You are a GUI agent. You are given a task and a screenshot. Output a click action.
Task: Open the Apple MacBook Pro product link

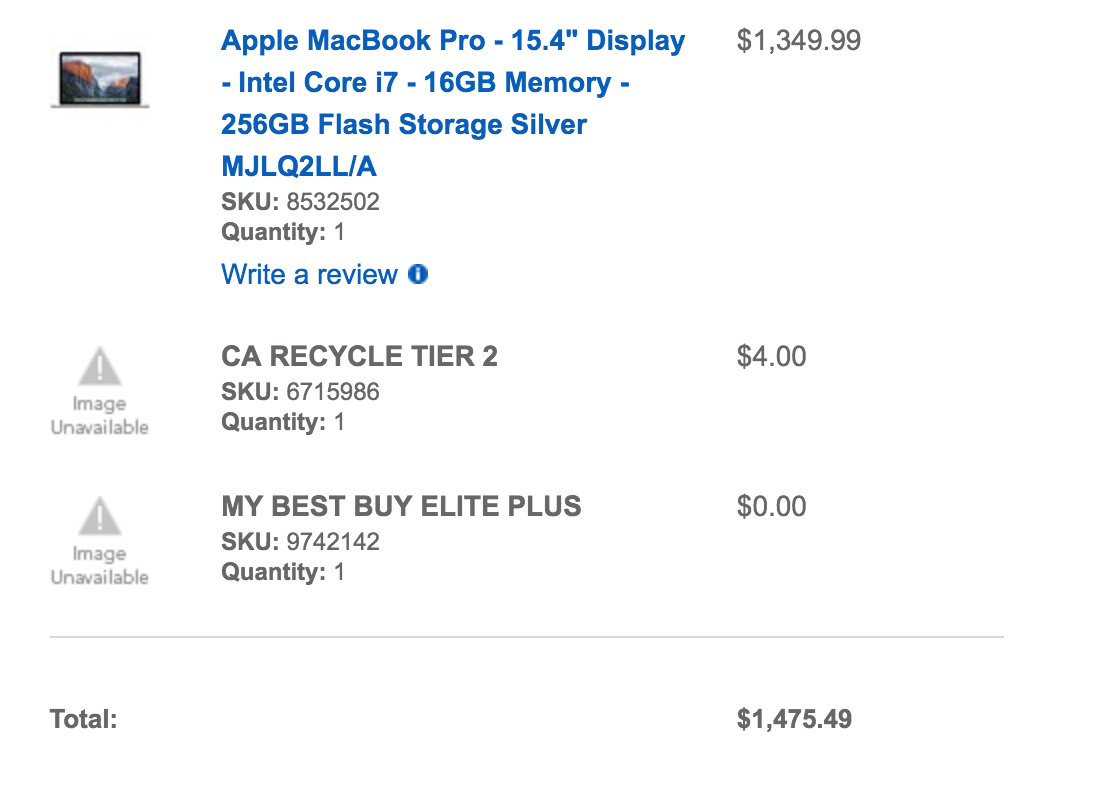[x=453, y=103]
